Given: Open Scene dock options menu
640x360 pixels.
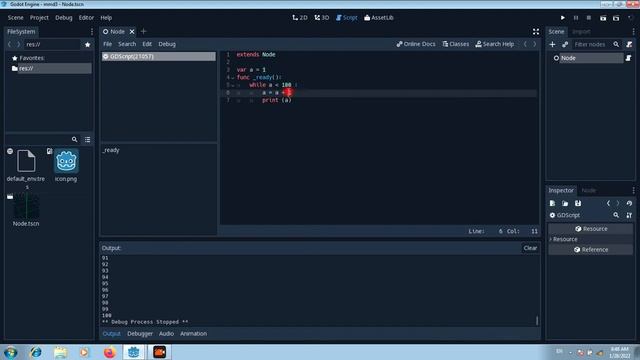Looking at the screenshot, I should pyautogui.click(x=633, y=31).
